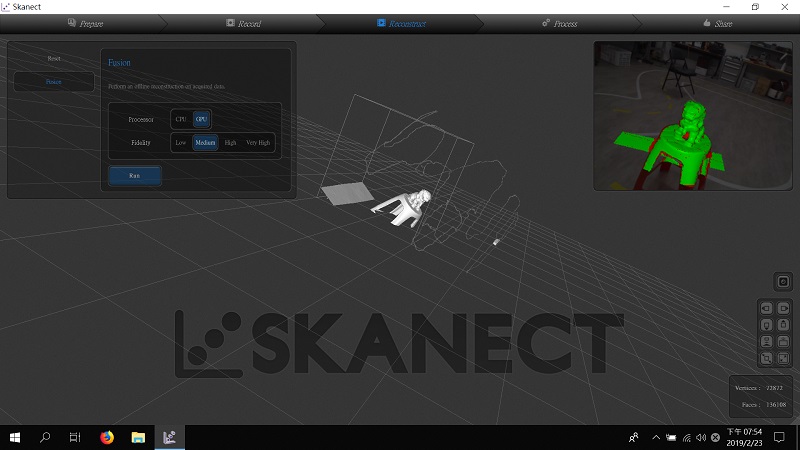The height and width of the screenshot is (450, 800).
Task: Open the Share tab
Action: point(718,23)
